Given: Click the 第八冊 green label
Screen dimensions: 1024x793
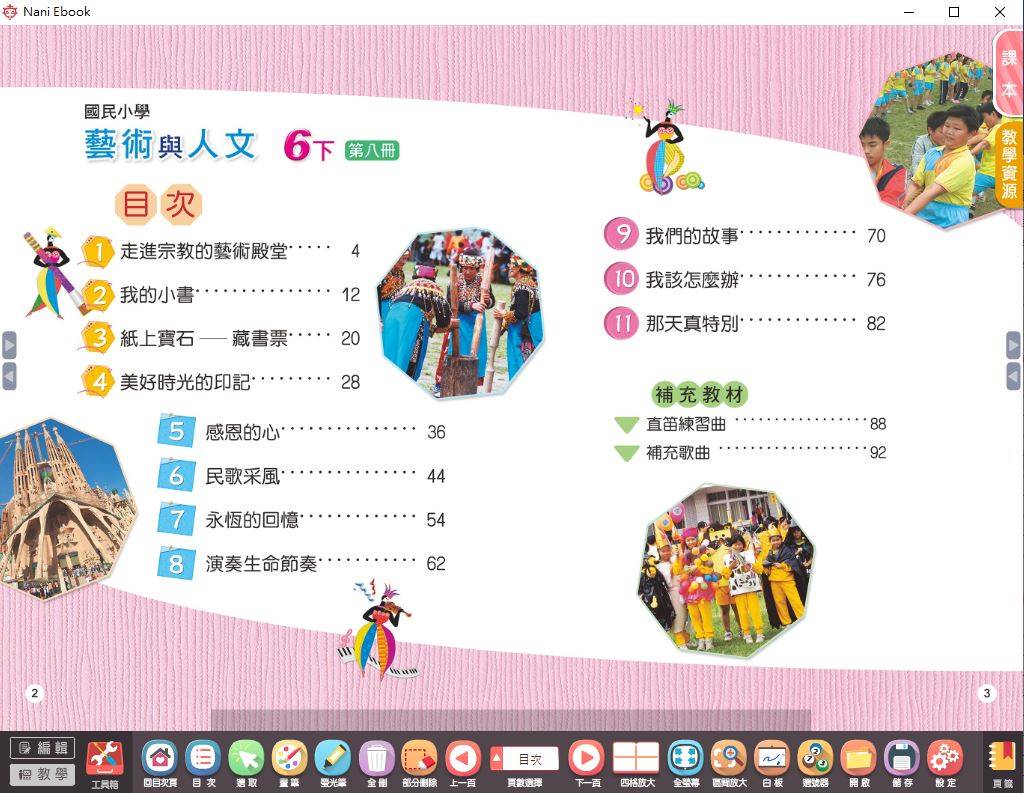Looking at the screenshot, I should click(372, 150).
